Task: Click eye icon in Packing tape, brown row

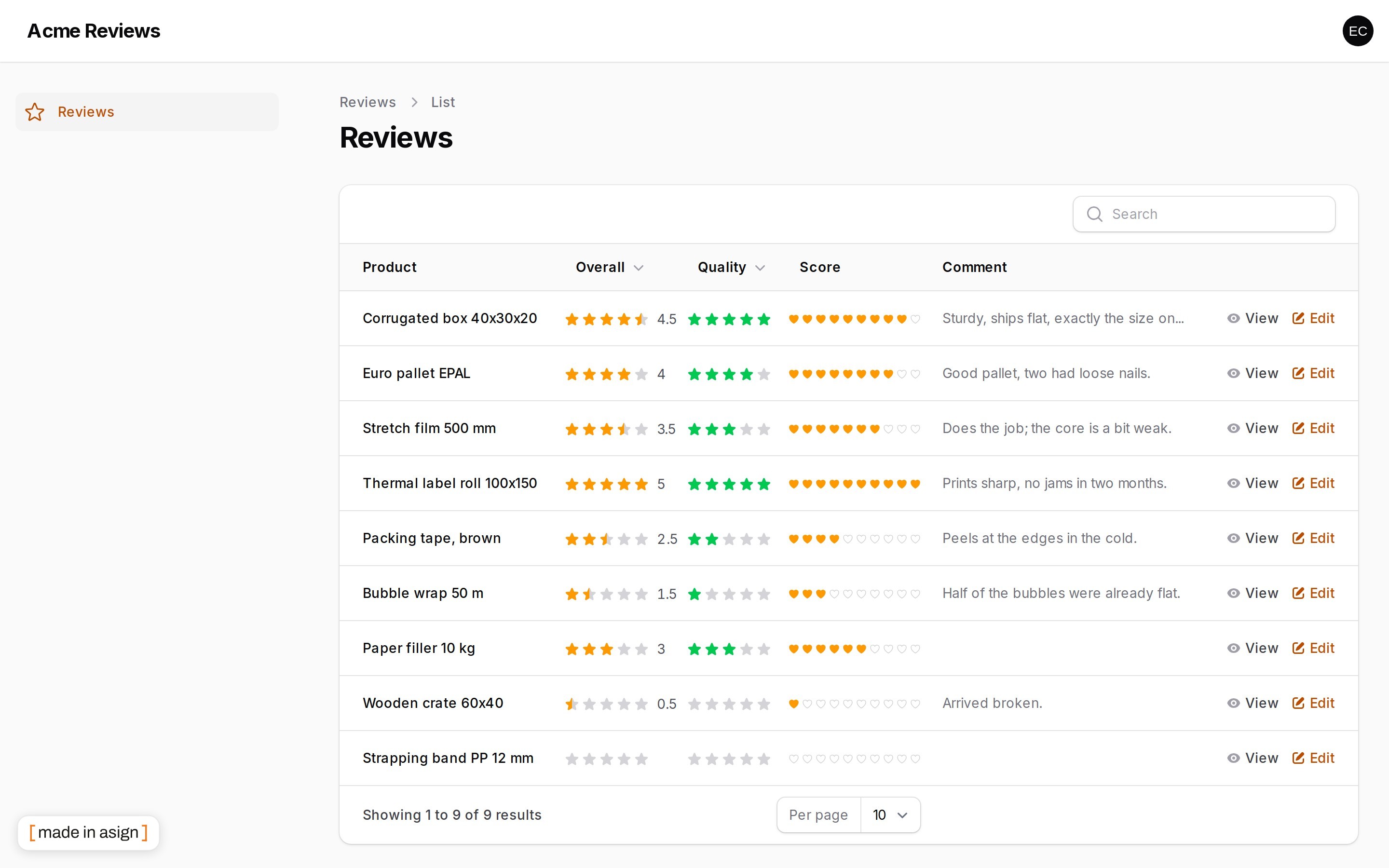Action: coord(1233,539)
